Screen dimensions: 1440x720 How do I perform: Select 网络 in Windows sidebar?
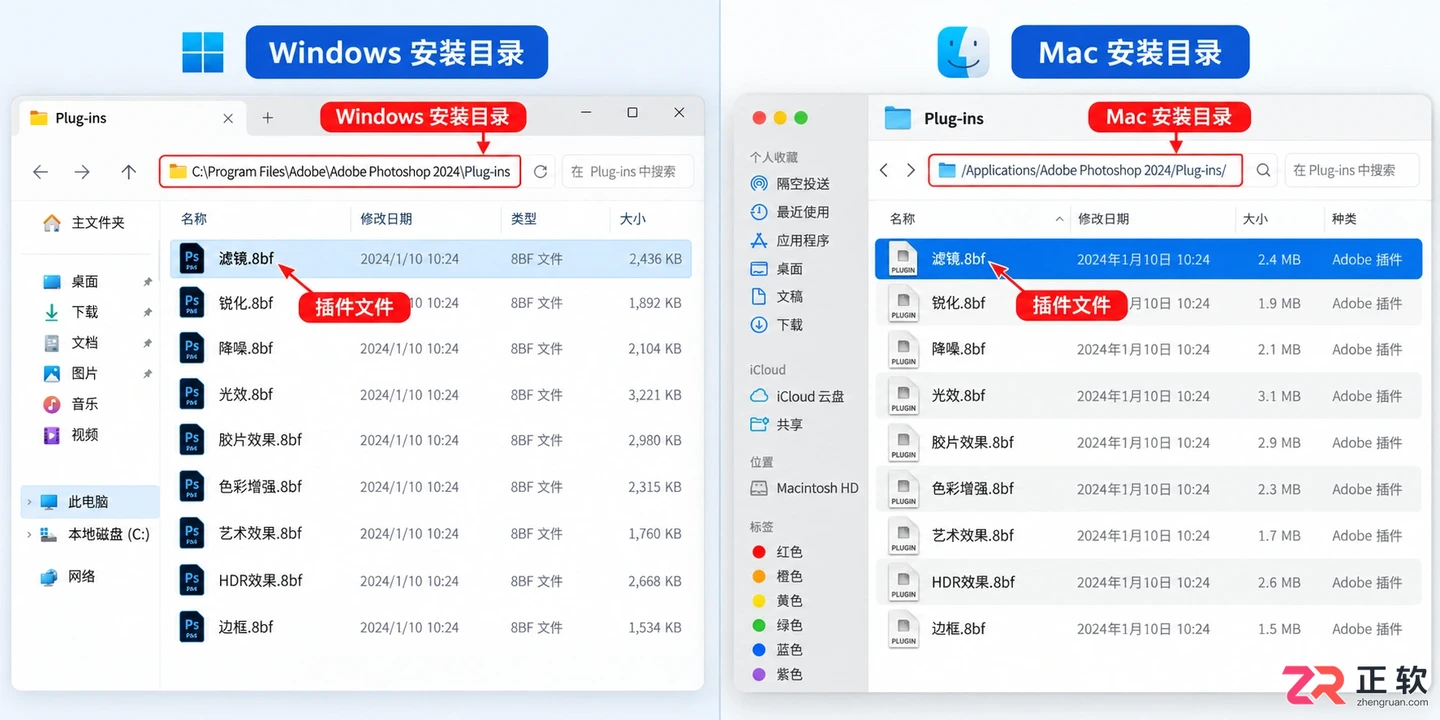click(x=68, y=577)
